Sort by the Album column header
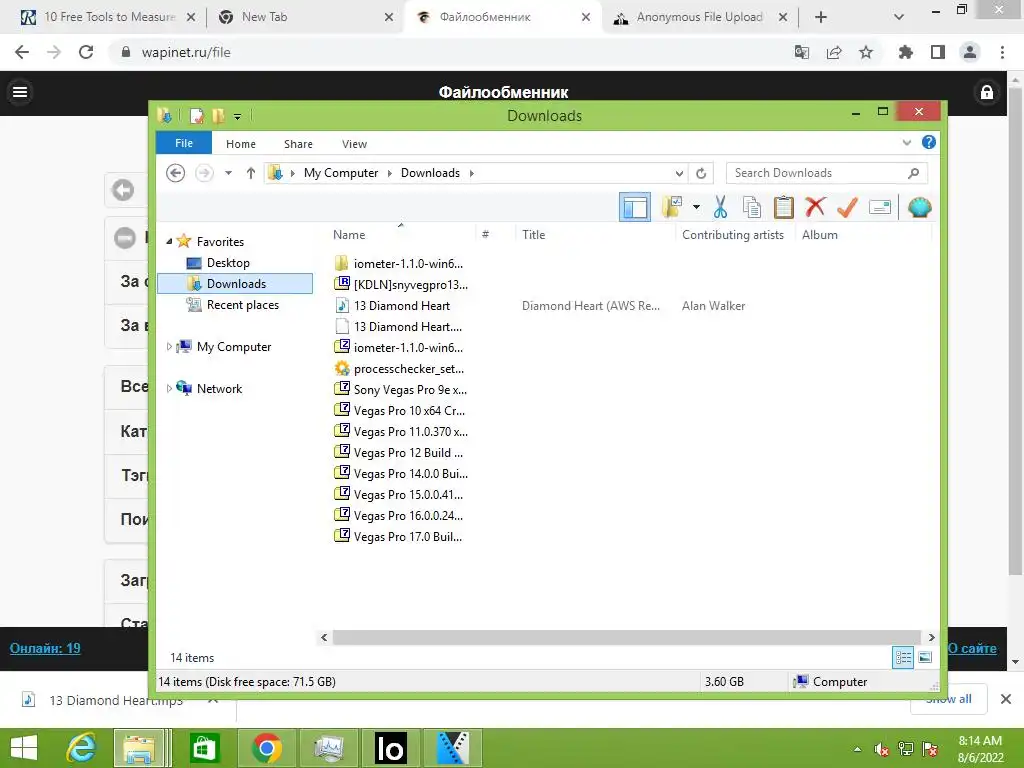This screenshot has height=768, width=1024. click(820, 234)
